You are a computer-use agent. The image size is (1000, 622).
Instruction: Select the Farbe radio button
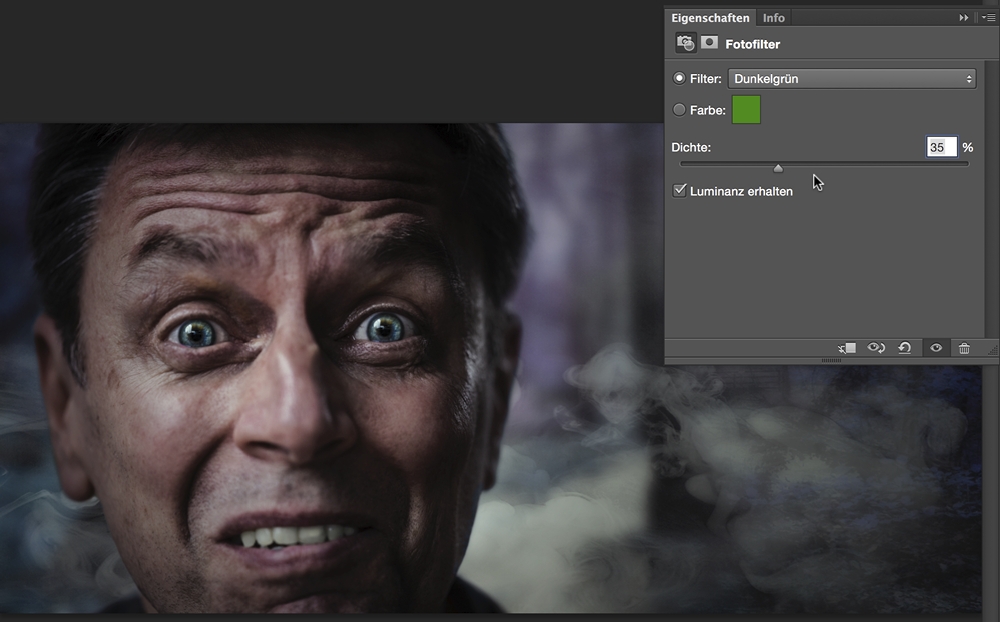click(679, 110)
